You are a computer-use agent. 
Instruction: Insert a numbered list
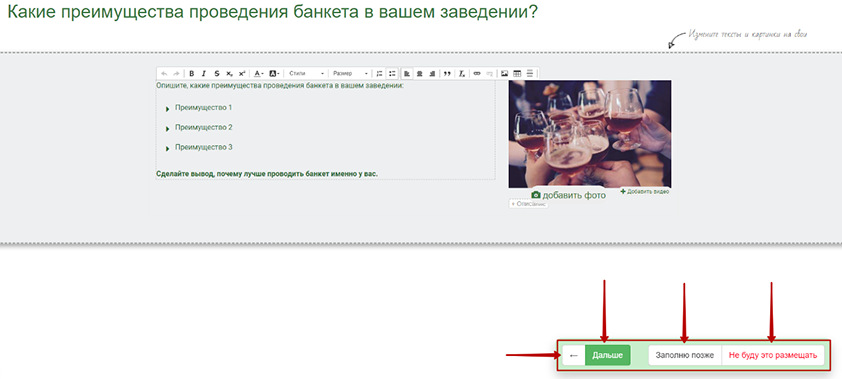(380, 74)
